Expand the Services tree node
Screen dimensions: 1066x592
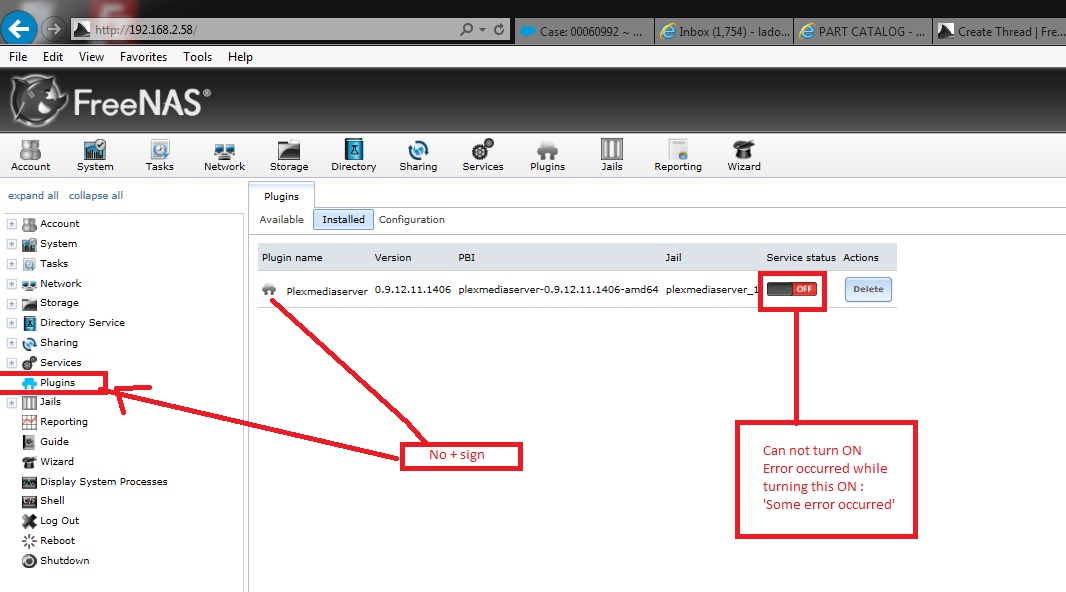[x=12, y=363]
